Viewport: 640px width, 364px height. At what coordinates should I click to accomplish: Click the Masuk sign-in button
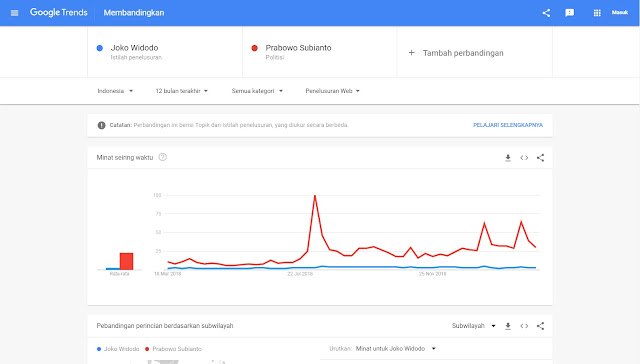[x=620, y=13]
